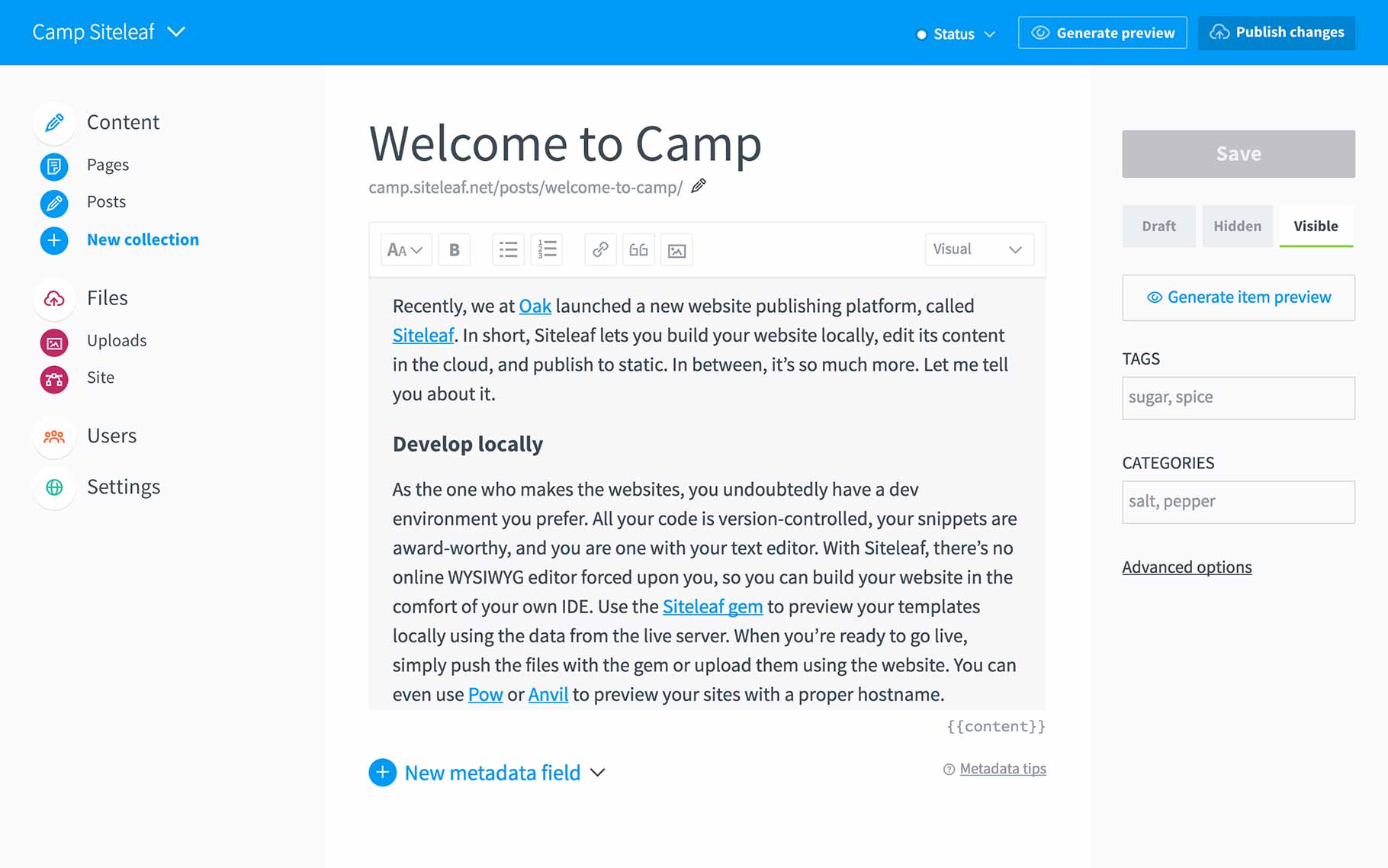Viewport: 1388px width, 868px height.
Task: Insert a numbered list in editor
Action: (547, 250)
